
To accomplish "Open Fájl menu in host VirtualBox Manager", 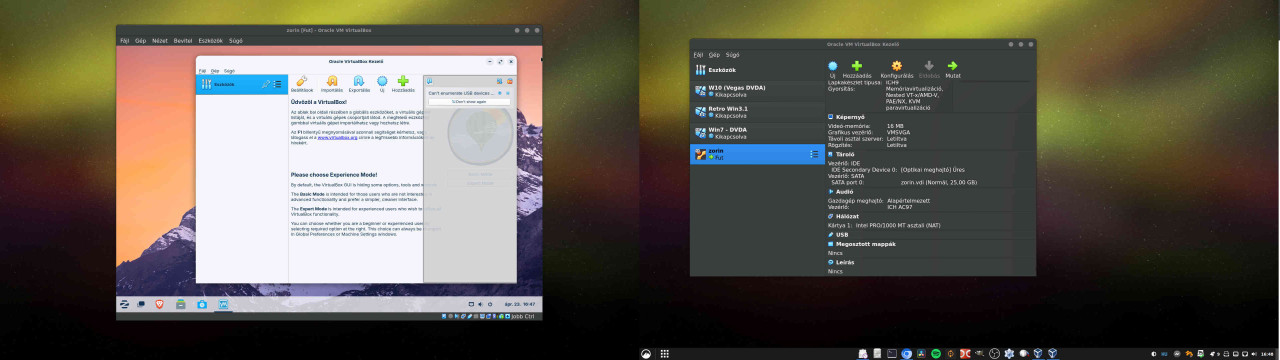I will point(699,54).
